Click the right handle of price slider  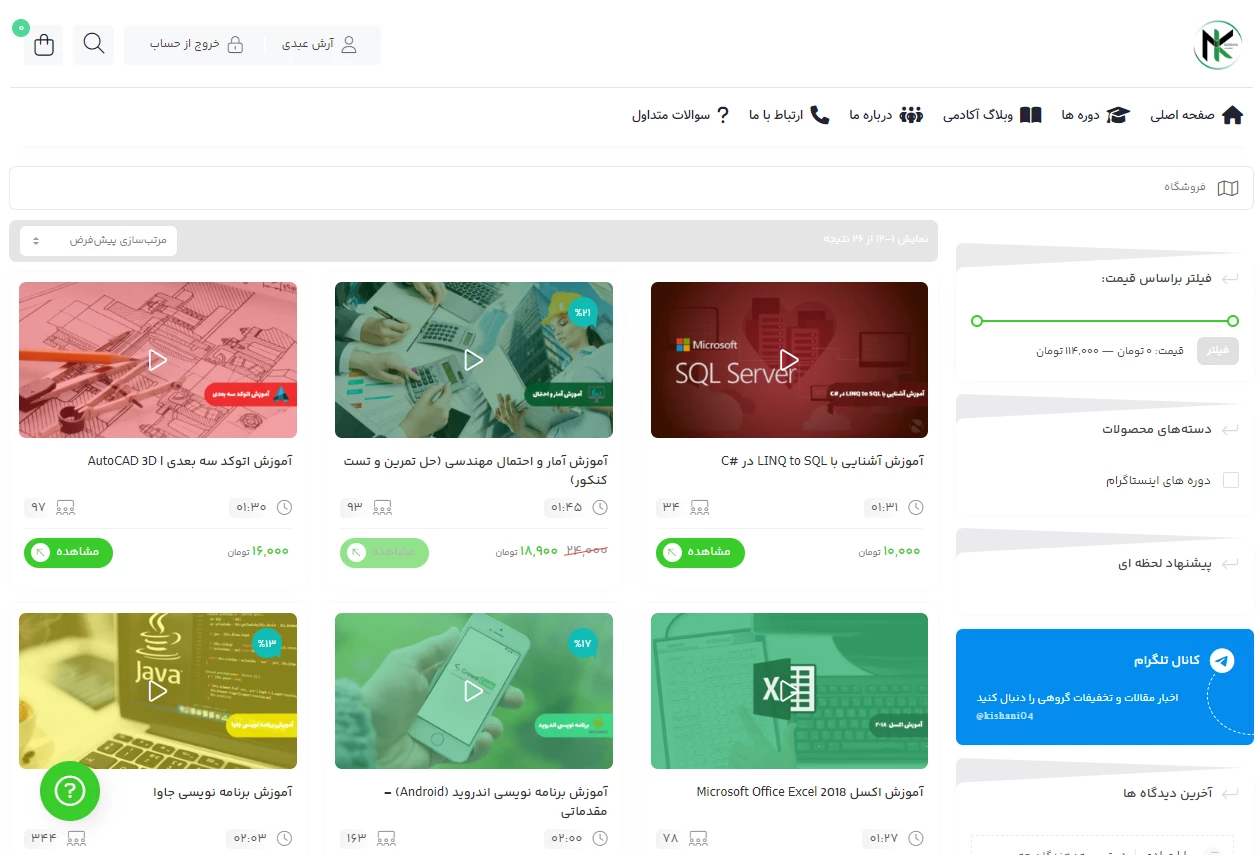[x=1233, y=321]
